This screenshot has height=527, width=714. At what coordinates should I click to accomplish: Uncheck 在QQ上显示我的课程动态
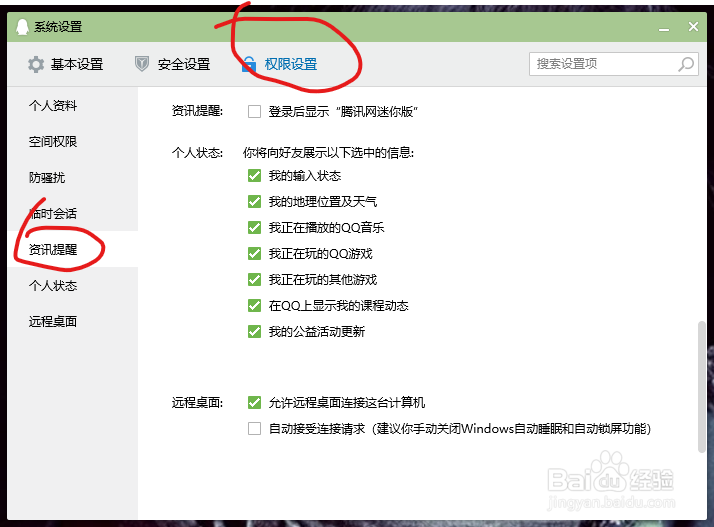point(255,306)
